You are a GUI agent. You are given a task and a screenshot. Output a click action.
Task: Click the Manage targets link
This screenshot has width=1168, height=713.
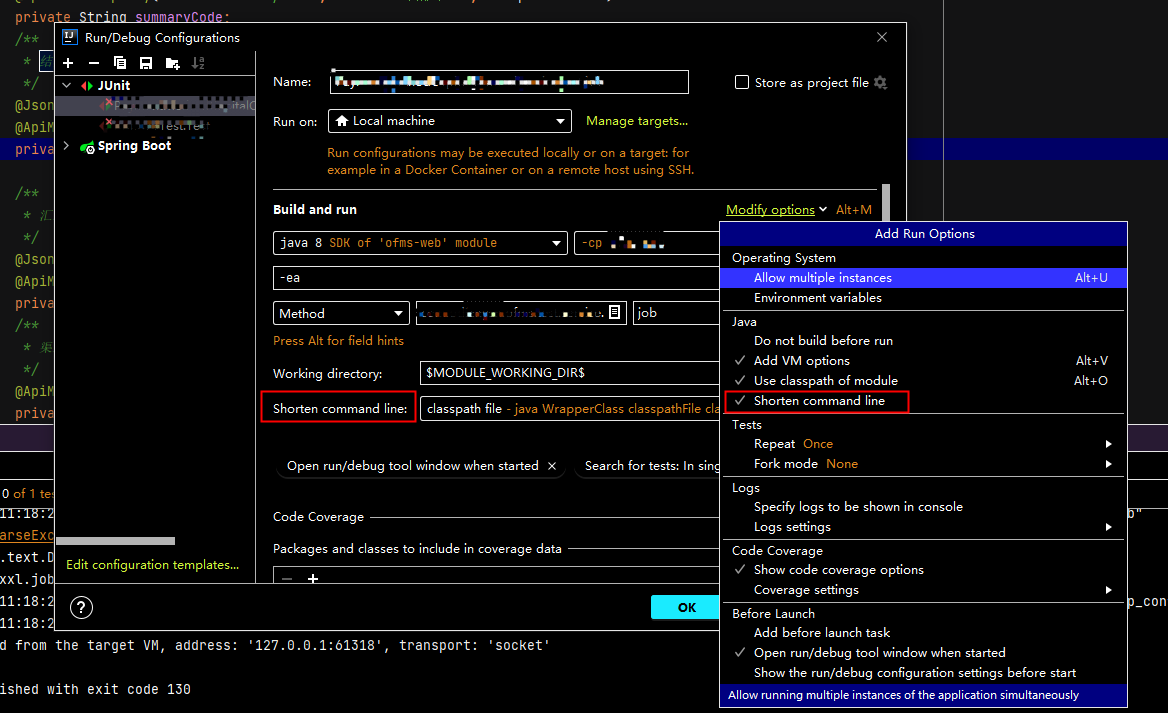[636, 120]
